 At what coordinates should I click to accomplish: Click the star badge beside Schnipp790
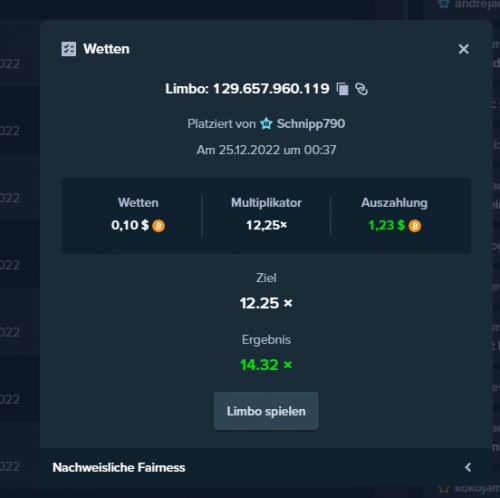pos(266,124)
